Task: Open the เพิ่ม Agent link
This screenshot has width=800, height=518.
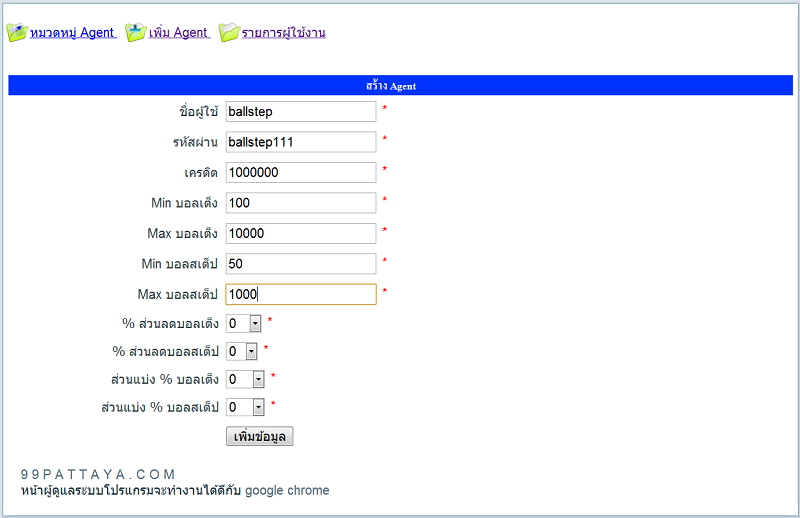Action: click(x=178, y=33)
